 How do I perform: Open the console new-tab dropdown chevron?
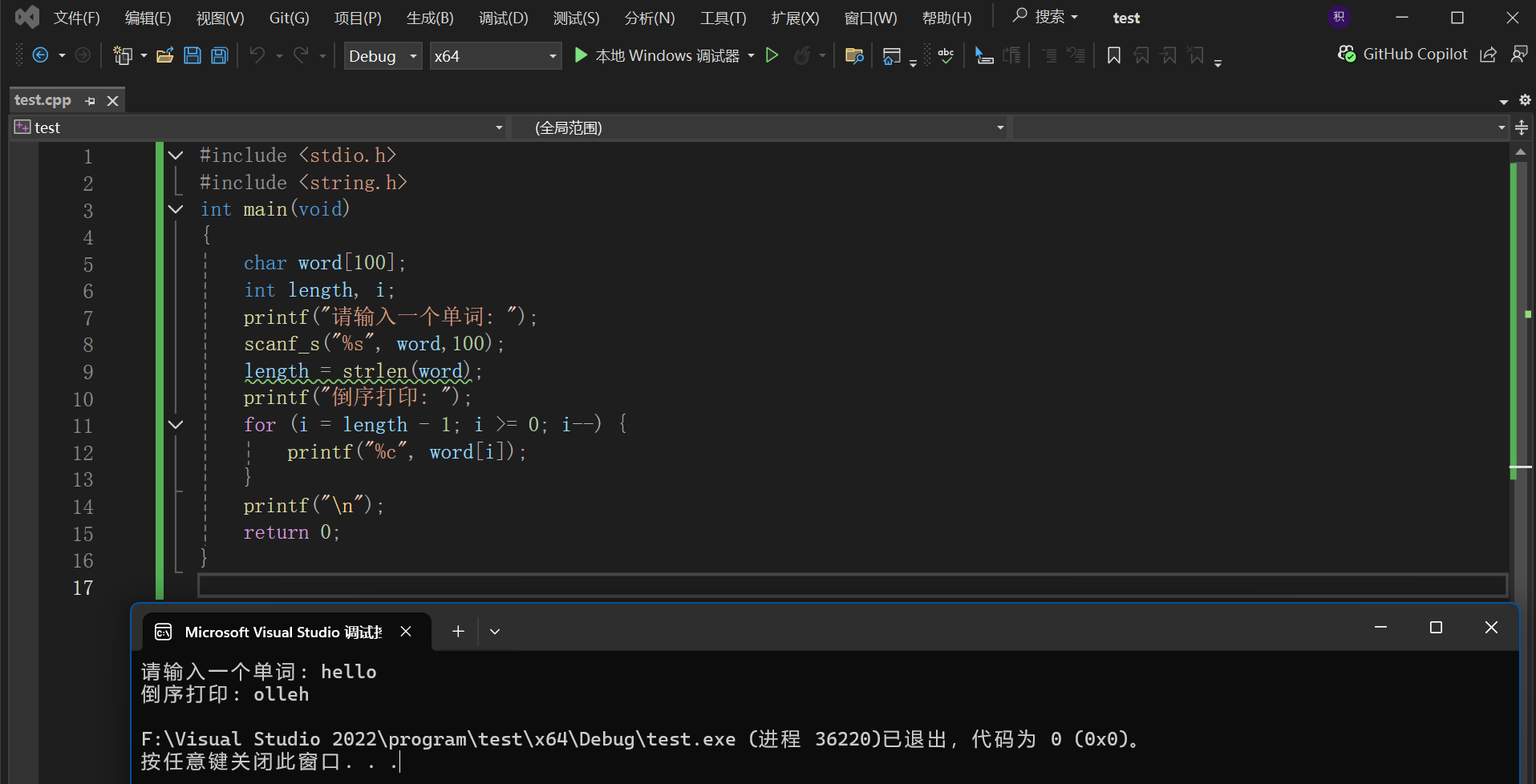click(x=495, y=632)
